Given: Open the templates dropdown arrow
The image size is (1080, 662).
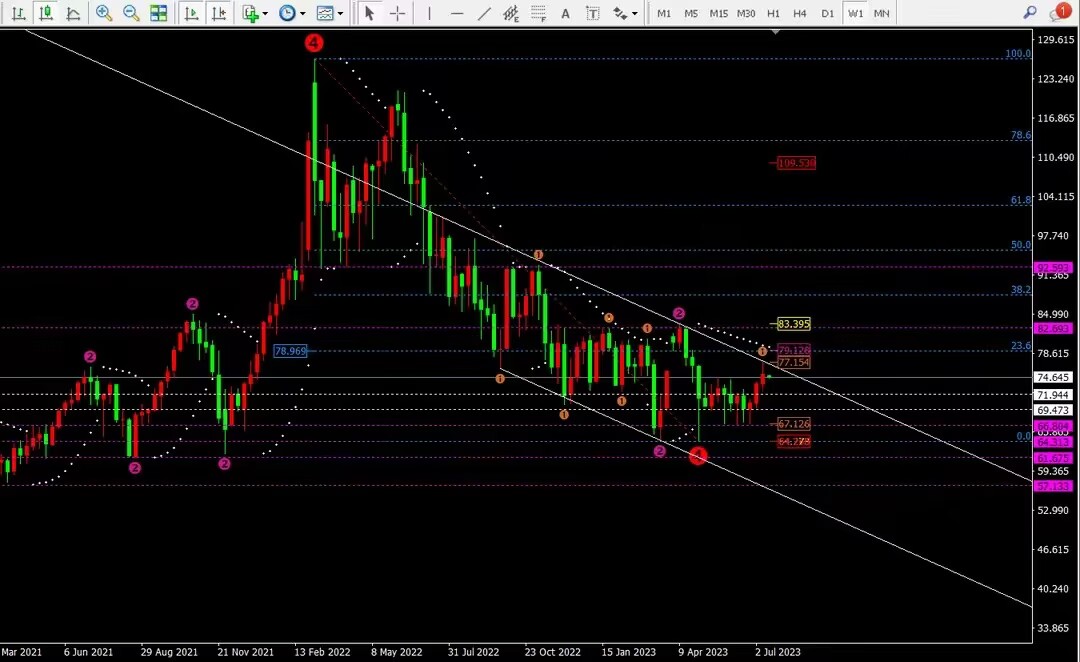Looking at the screenshot, I should [340, 14].
